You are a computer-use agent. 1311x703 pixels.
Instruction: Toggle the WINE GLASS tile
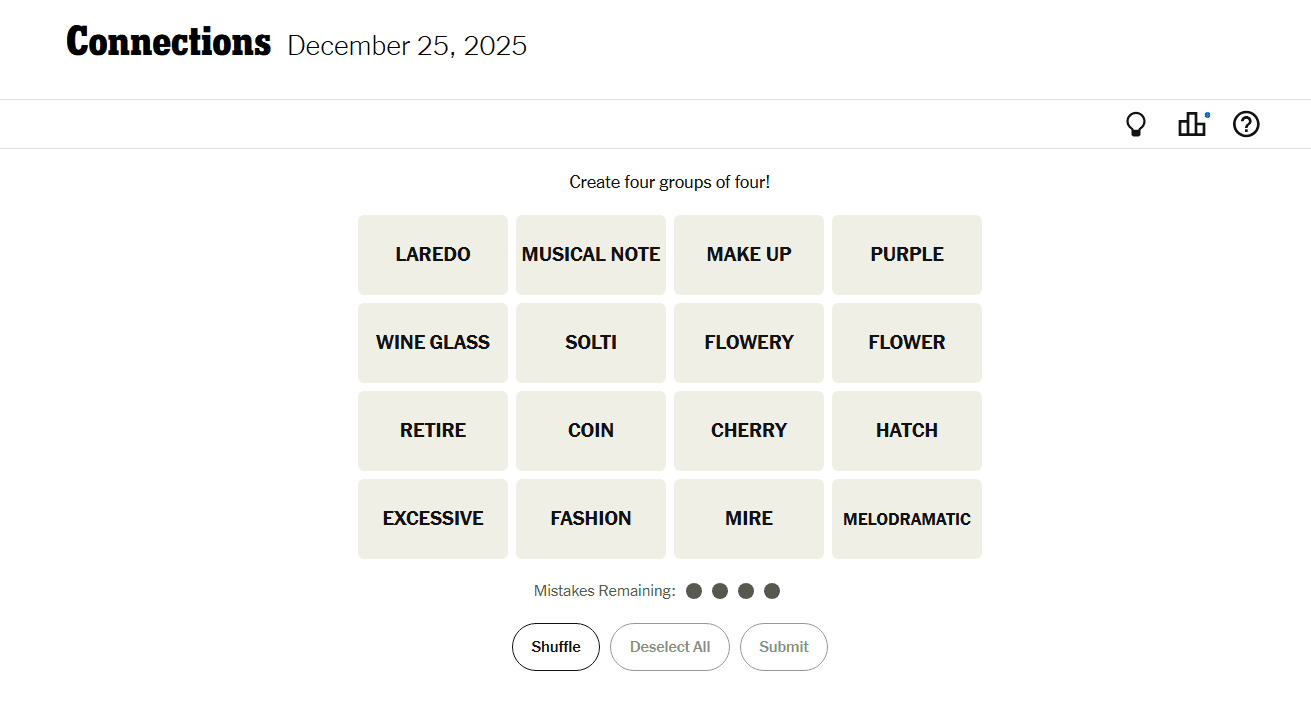point(433,343)
